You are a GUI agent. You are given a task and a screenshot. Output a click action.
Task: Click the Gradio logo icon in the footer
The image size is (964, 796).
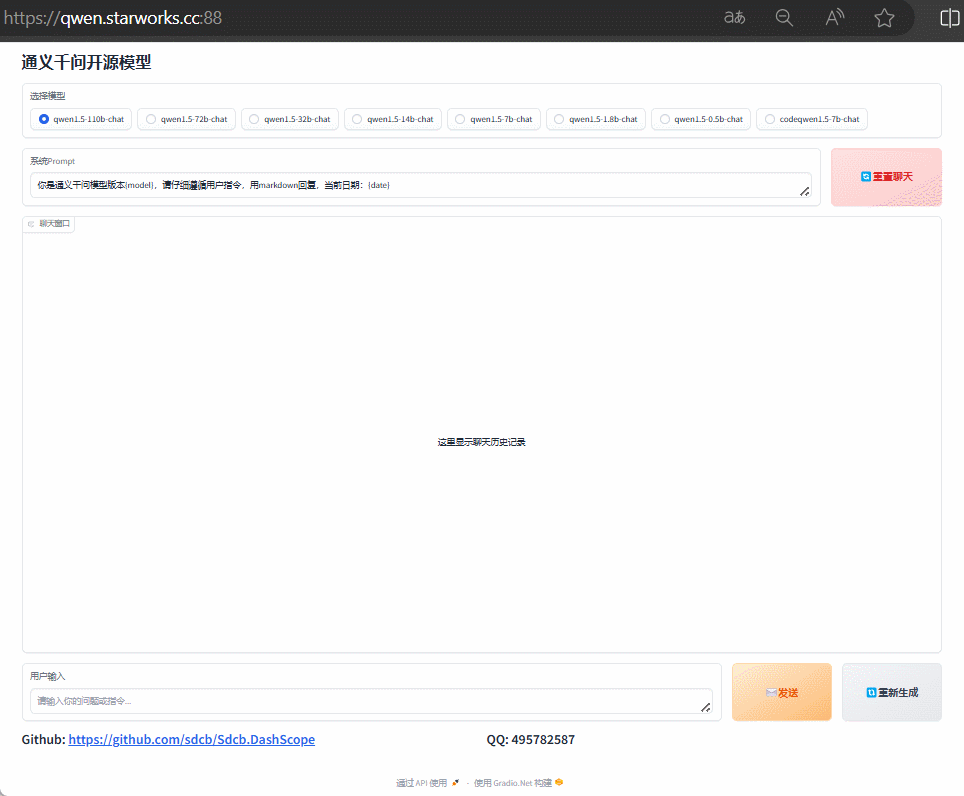tap(557, 782)
